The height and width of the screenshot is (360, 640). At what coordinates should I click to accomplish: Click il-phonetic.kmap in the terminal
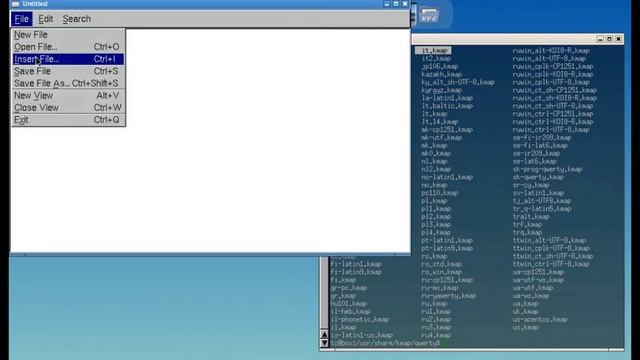click(x=359, y=320)
